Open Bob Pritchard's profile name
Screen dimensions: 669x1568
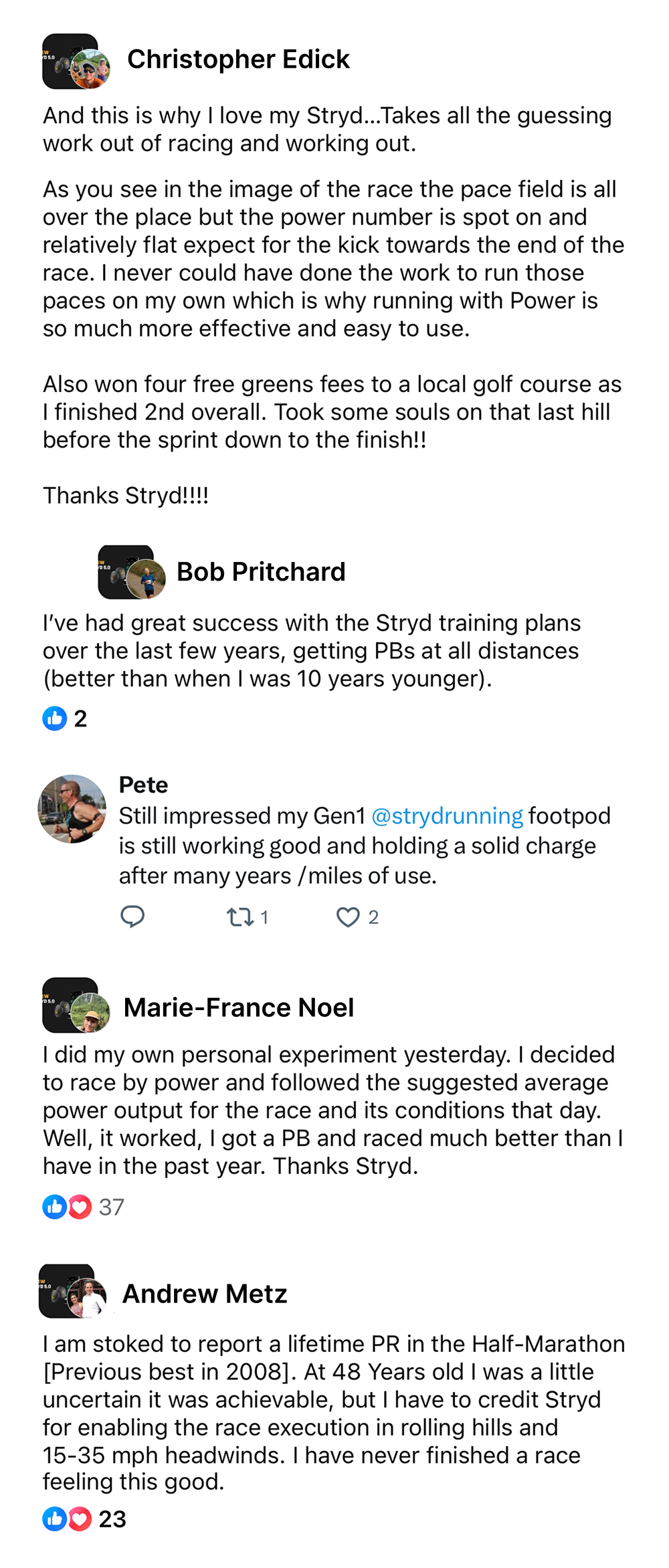[261, 572]
